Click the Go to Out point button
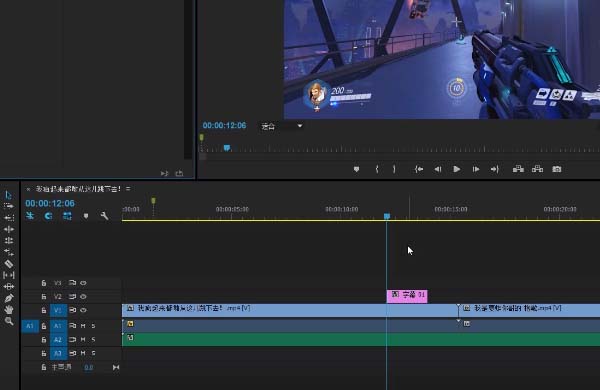 494,169
